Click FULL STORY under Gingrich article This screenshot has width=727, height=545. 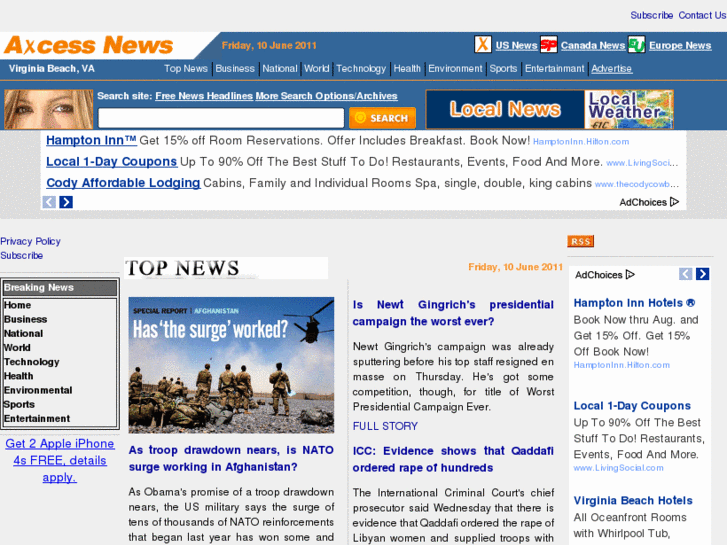point(385,426)
